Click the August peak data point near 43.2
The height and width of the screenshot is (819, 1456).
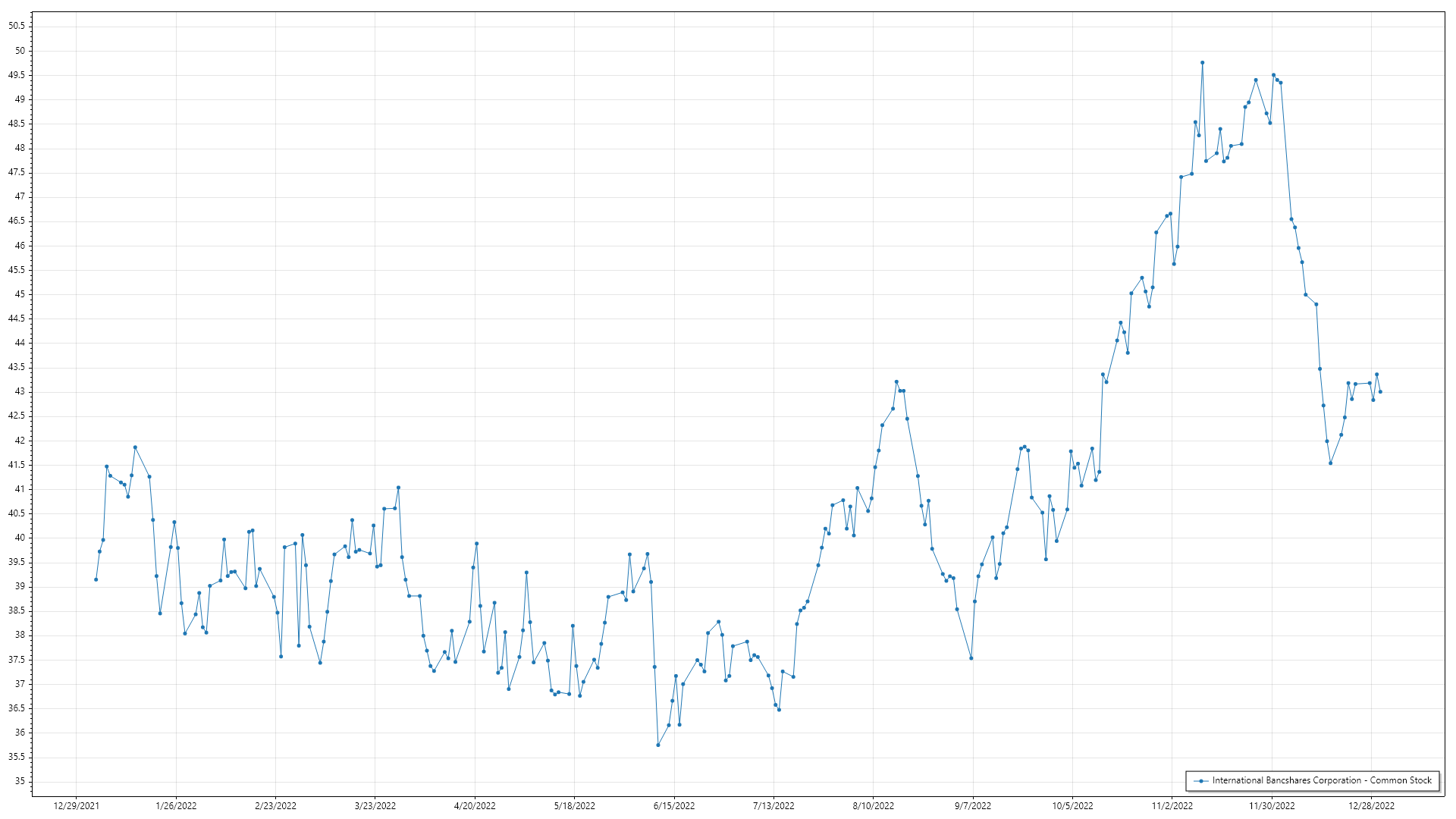pyautogui.click(x=896, y=382)
